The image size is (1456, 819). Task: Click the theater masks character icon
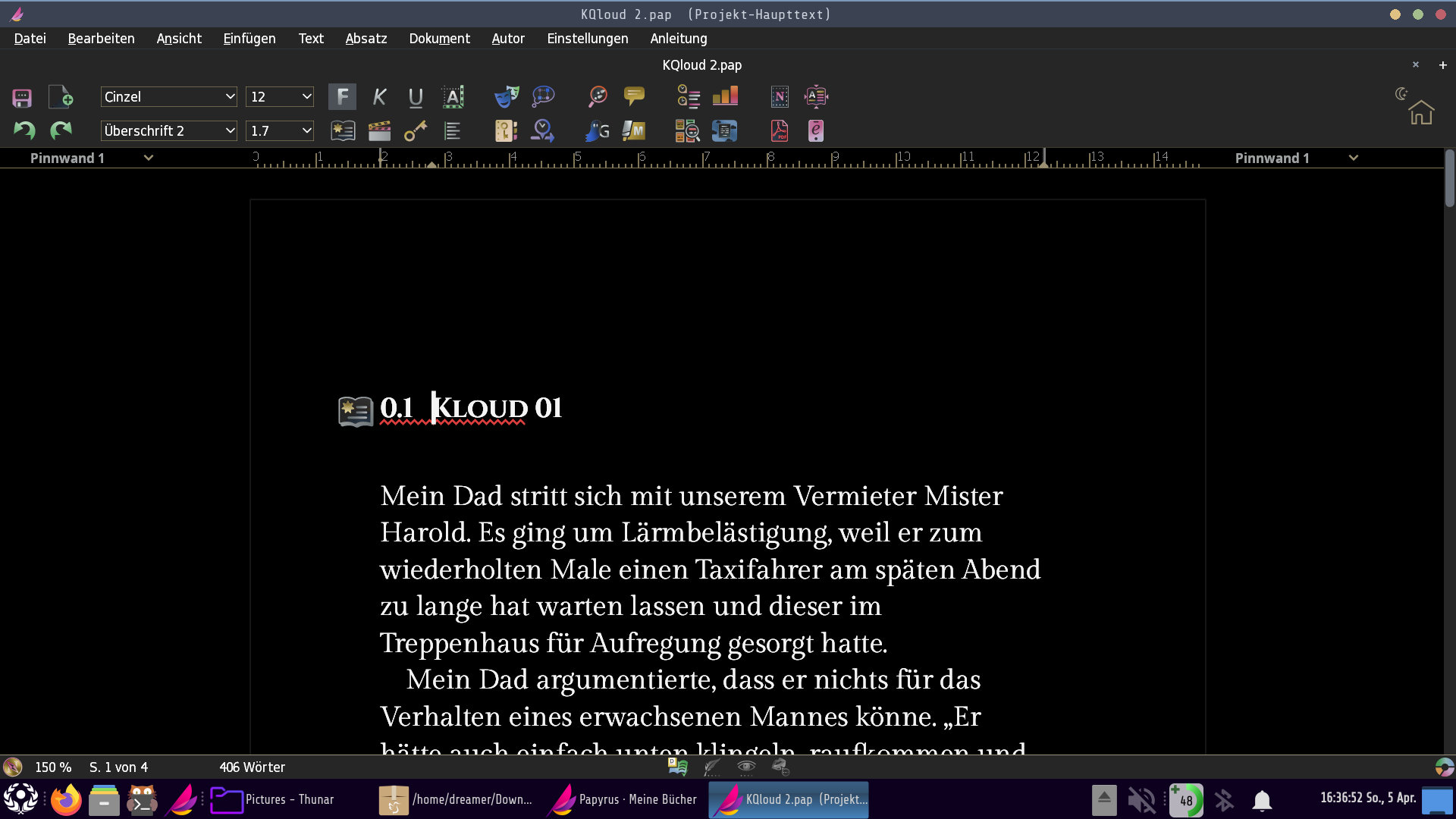[507, 96]
